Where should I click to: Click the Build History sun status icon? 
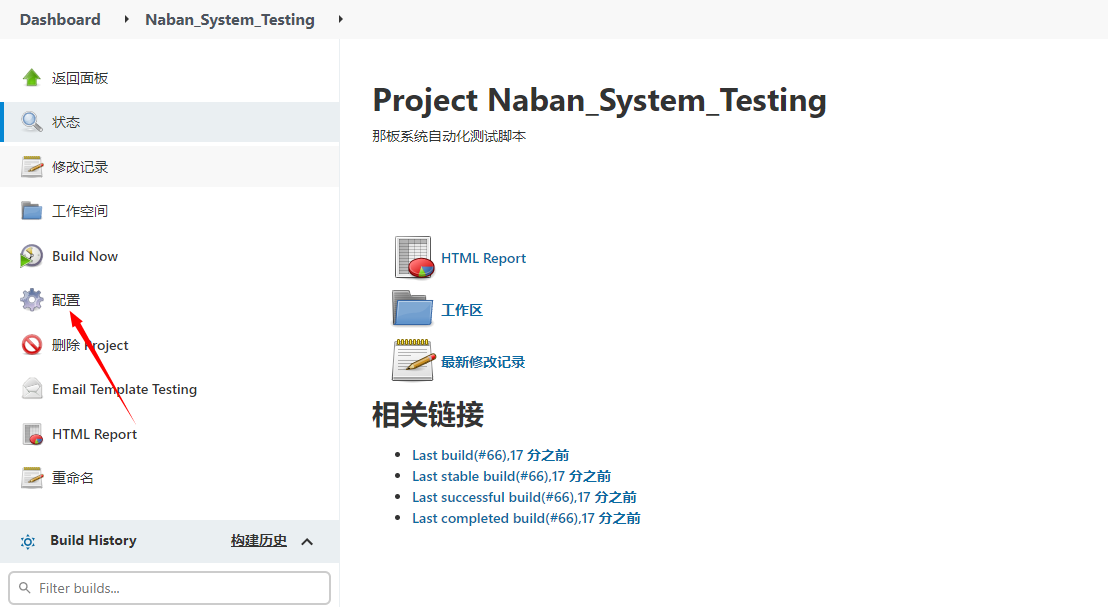28,542
